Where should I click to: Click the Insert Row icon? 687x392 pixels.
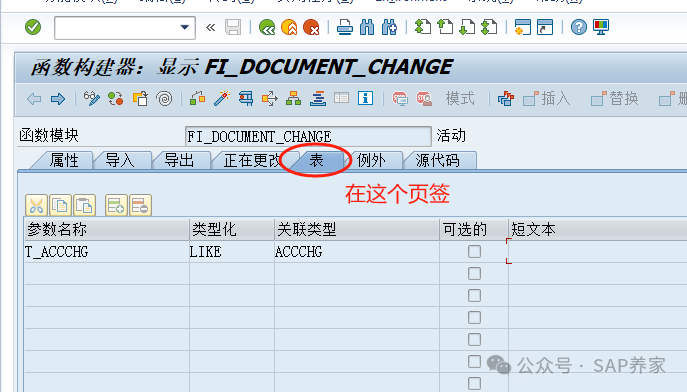pyautogui.click(x=116, y=205)
